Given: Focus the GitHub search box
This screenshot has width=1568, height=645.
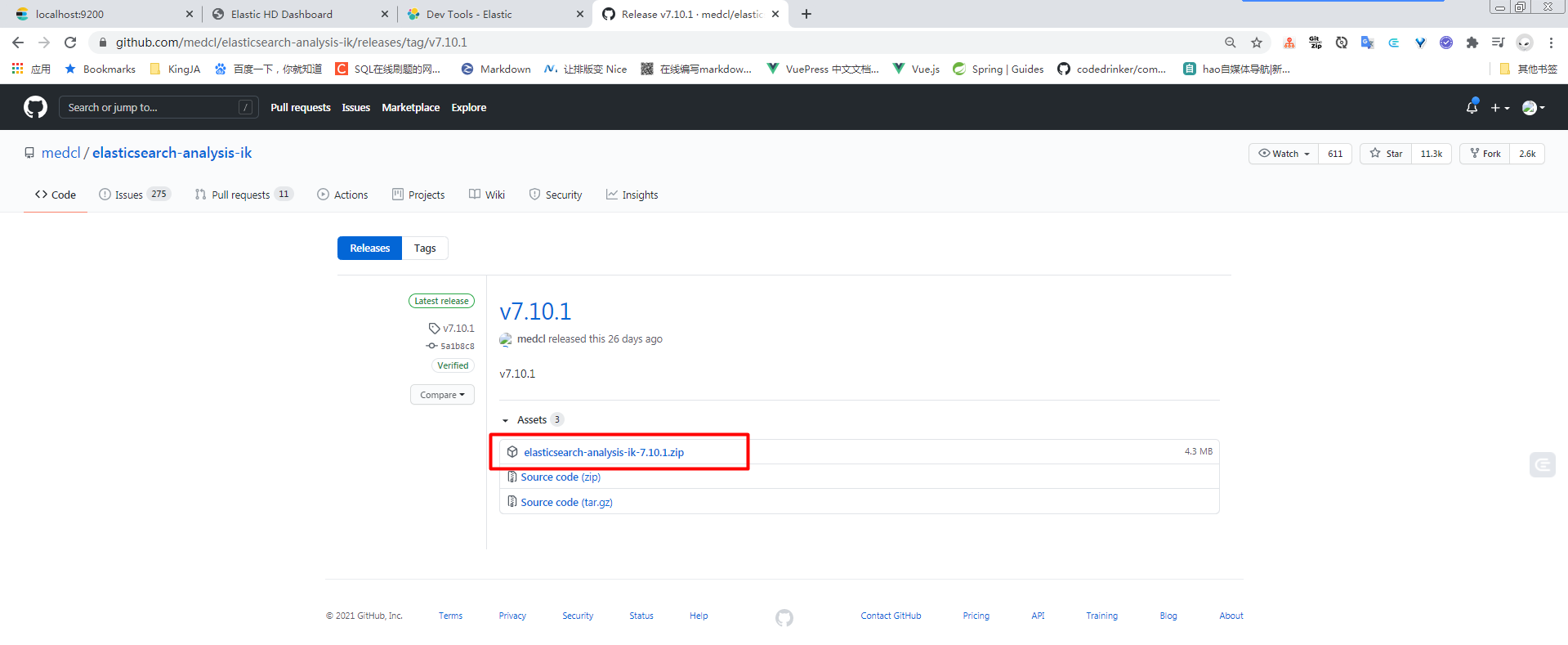Looking at the screenshot, I should pyautogui.click(x=159, y=107).
